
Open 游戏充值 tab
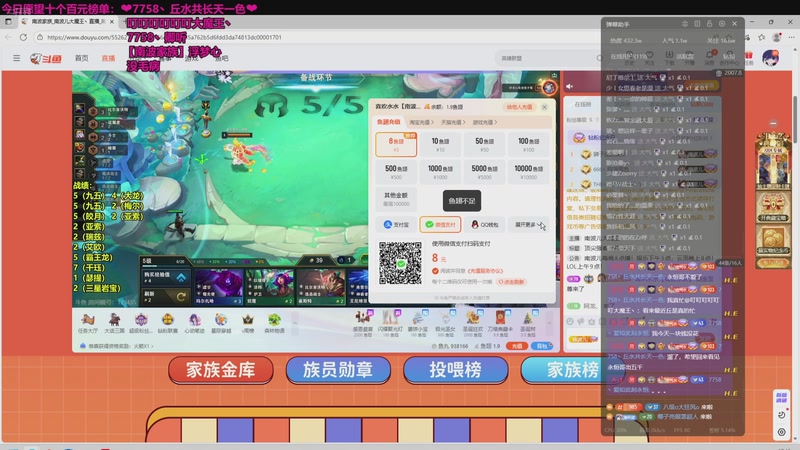(x=485, y=122)
